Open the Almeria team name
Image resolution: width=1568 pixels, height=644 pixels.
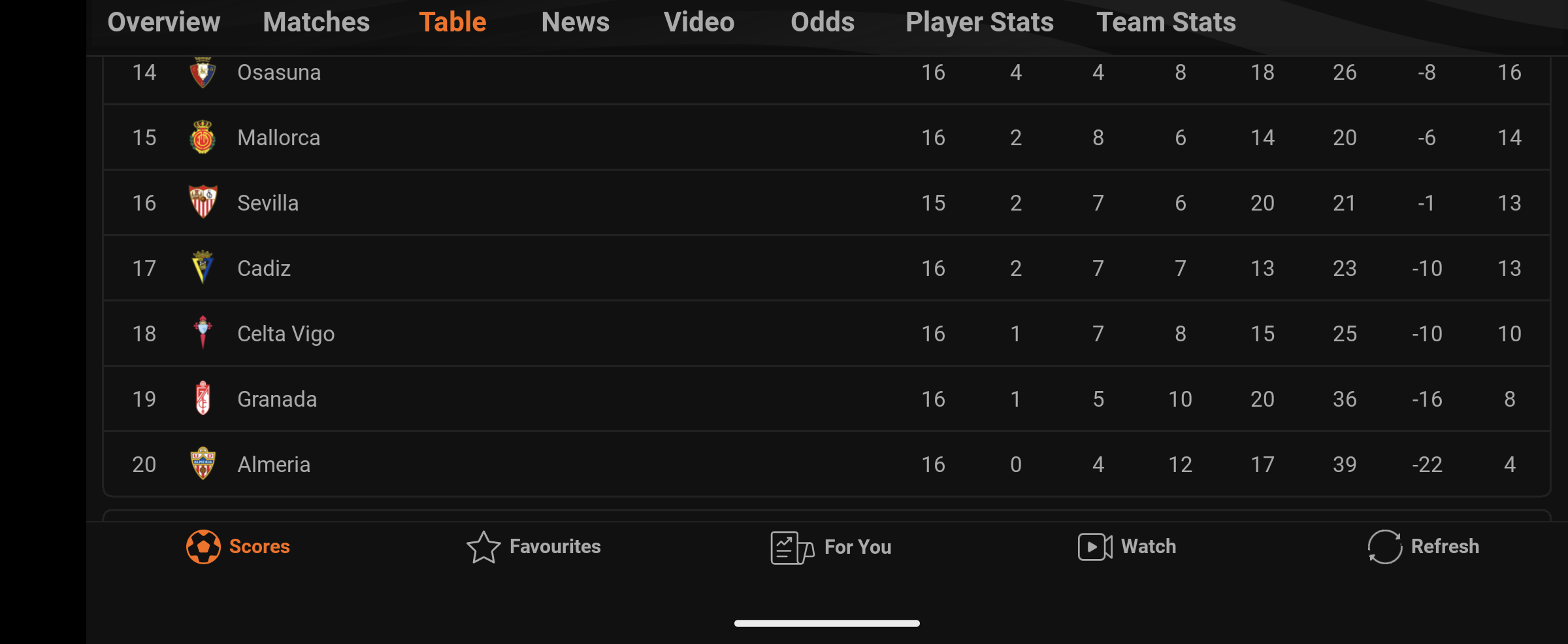tap(274, 465)
